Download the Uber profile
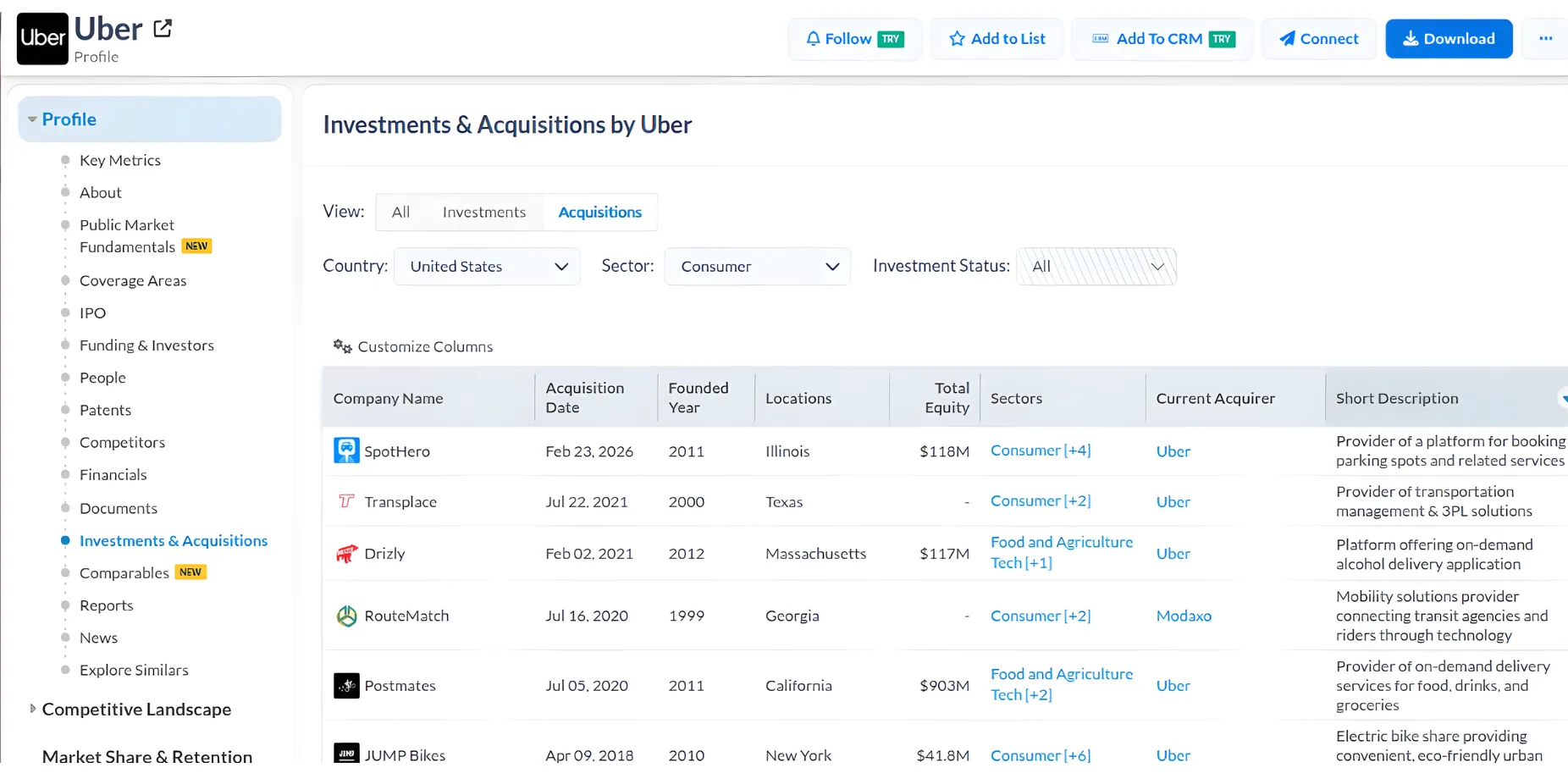Screen dimensions: 1568x779 point(1449,39)
